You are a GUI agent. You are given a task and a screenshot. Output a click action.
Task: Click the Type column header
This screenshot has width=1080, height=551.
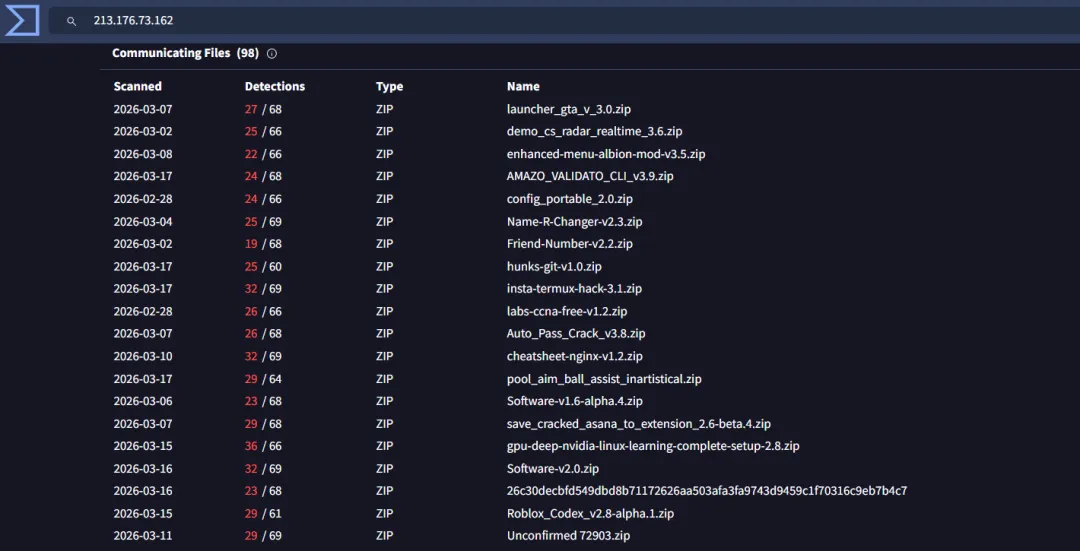coord(389,87)
